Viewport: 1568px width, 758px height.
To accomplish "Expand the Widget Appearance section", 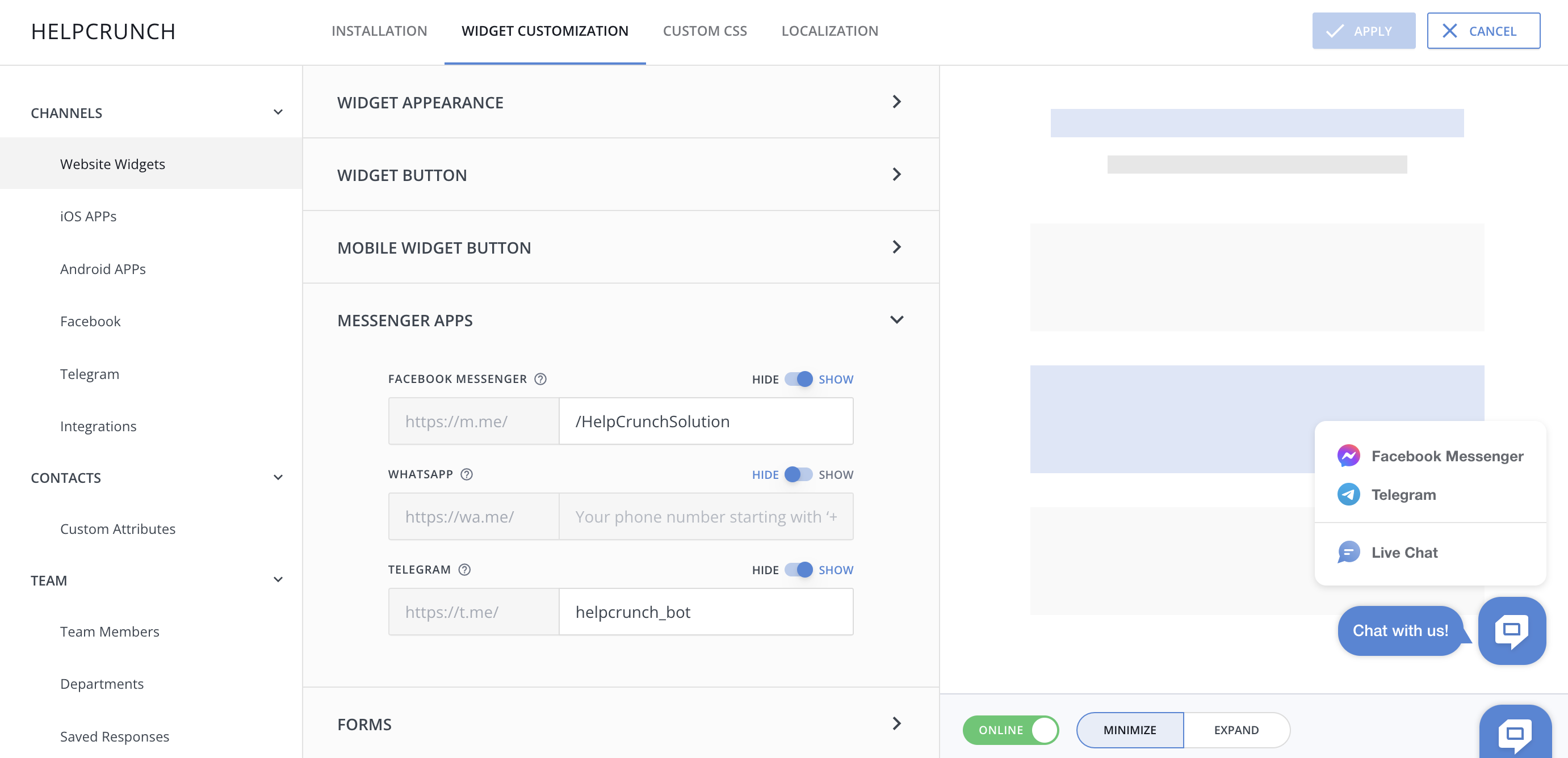I will click(621, 102).
